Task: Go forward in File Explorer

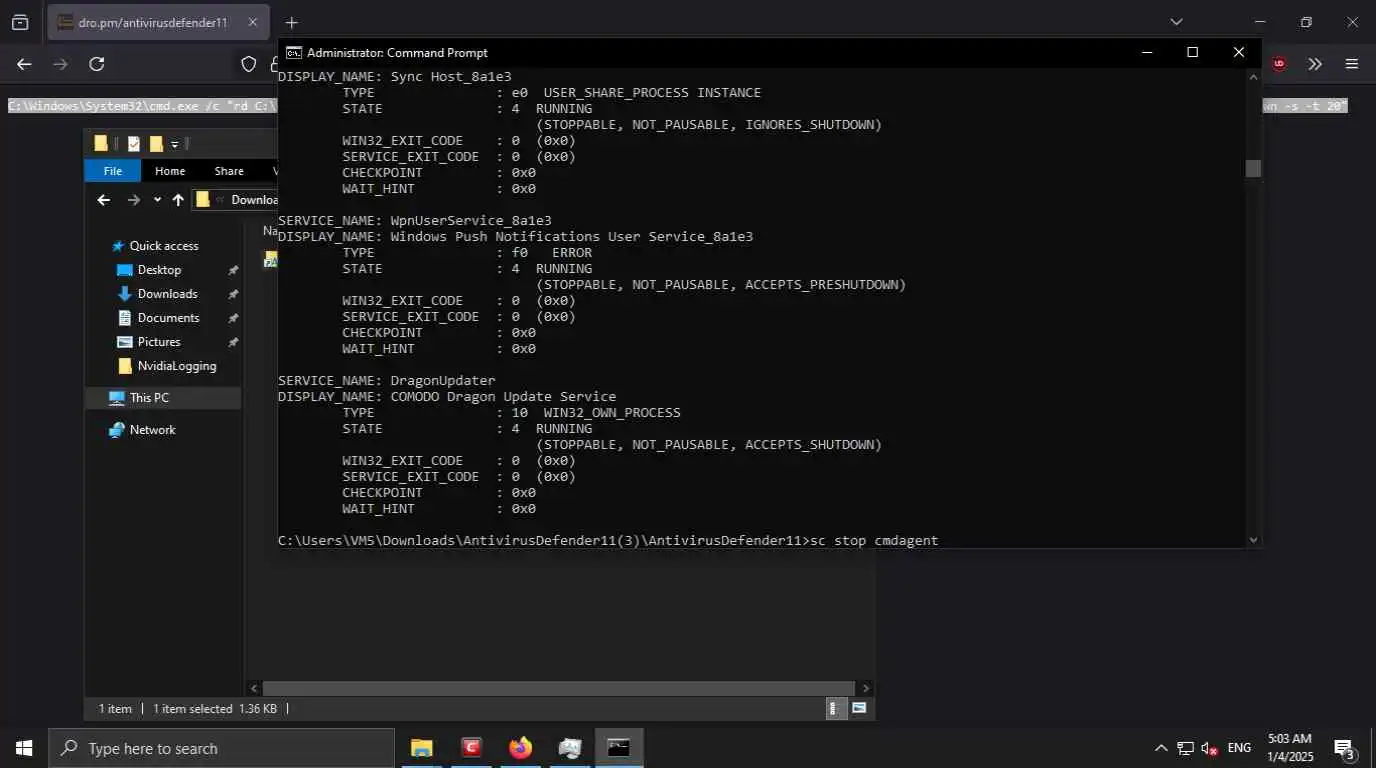Action: click(134, 200)
